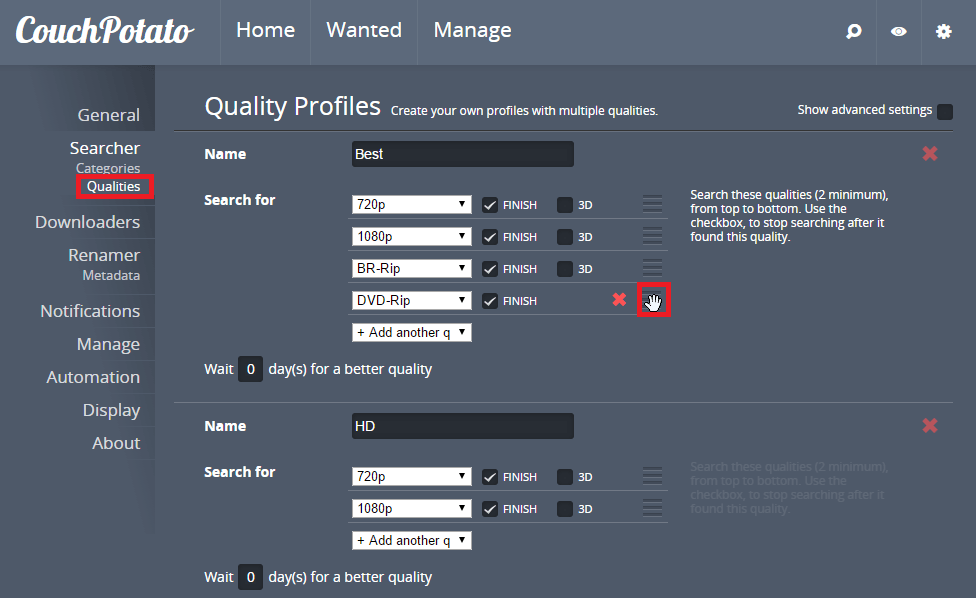
Task: Open the Downloaders settings section
Action: [87, 222]
